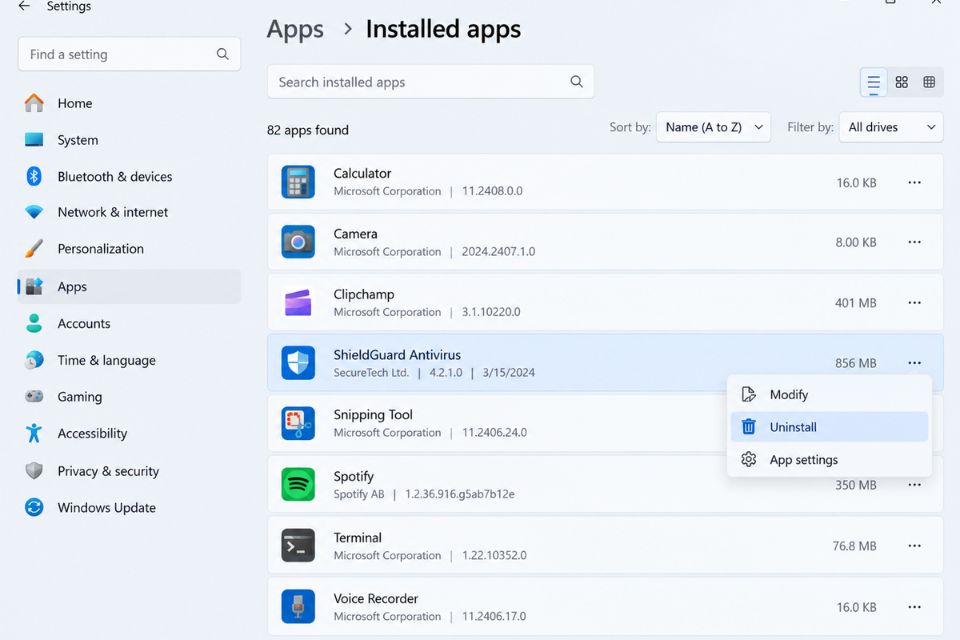Image resolution: width=960 pixels, height=640 pixels.
Task: Open more options for Terminal
Action: point(914,546)
